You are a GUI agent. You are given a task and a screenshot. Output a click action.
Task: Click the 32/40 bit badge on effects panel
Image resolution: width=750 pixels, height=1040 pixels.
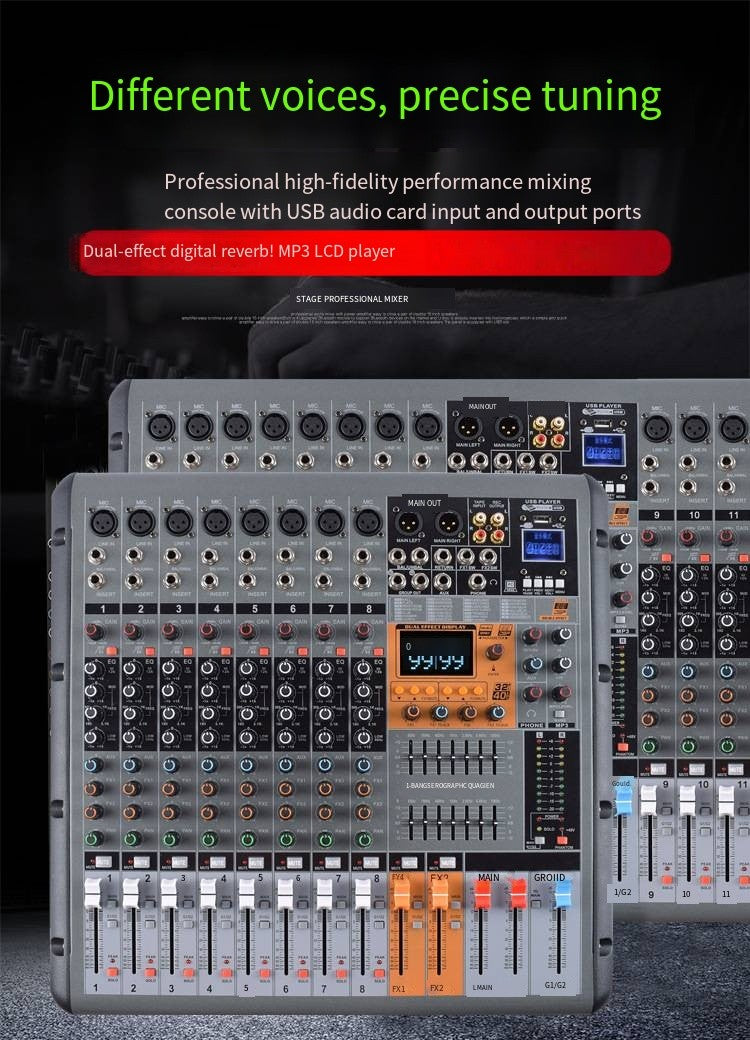(x=501, y=691)
